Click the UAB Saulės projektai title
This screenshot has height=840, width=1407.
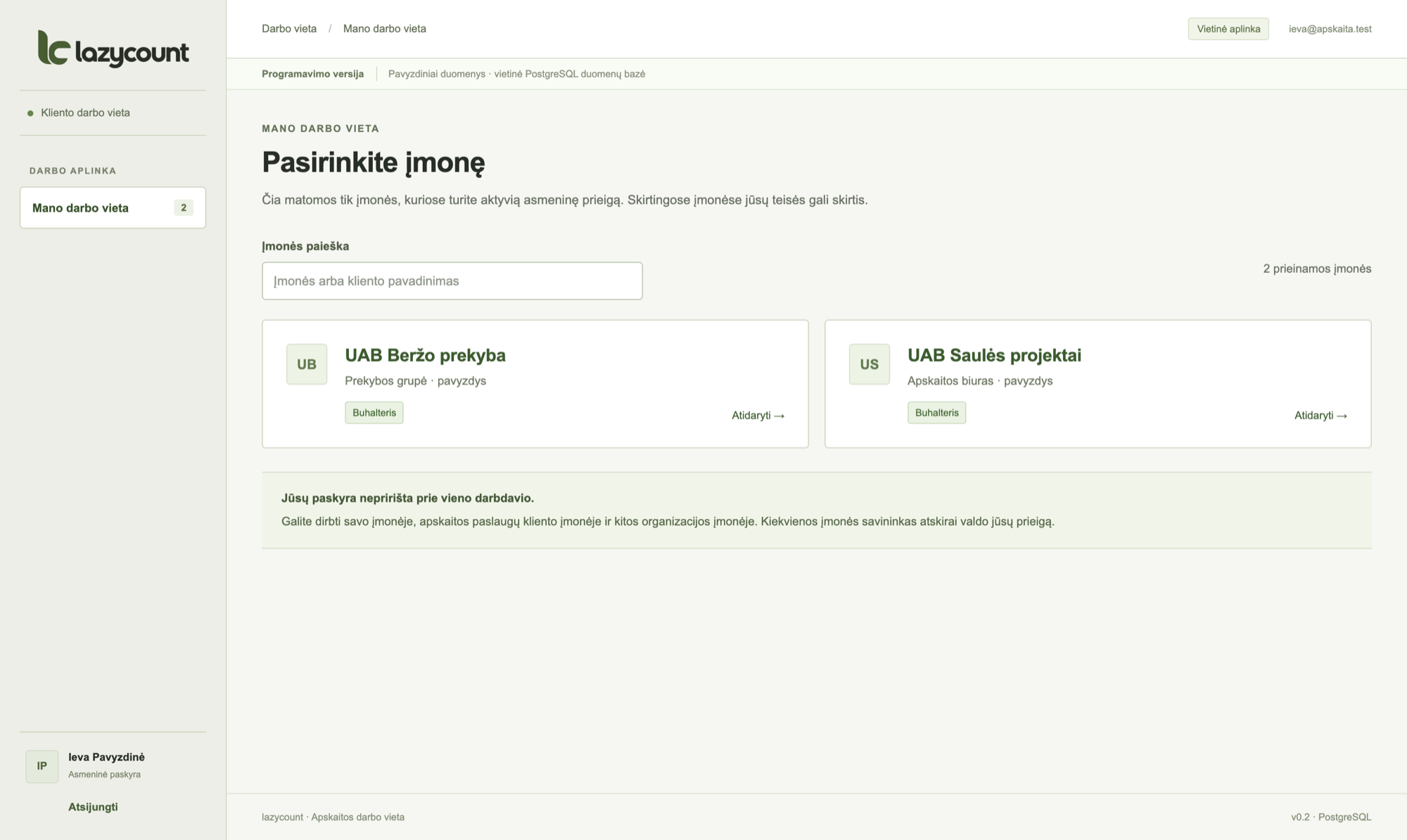point(994,355)
